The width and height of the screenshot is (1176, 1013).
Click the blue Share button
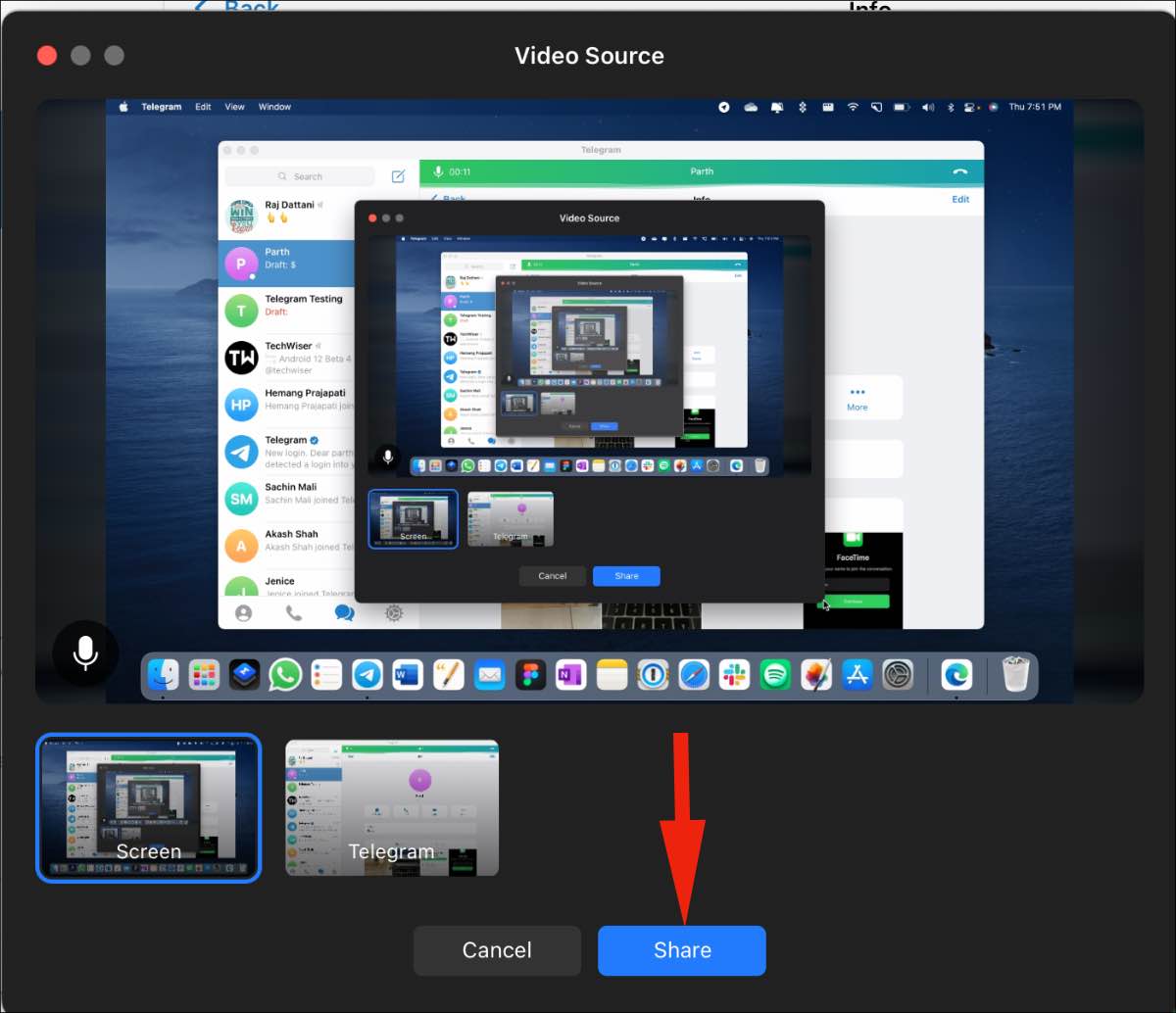(682, 950)
